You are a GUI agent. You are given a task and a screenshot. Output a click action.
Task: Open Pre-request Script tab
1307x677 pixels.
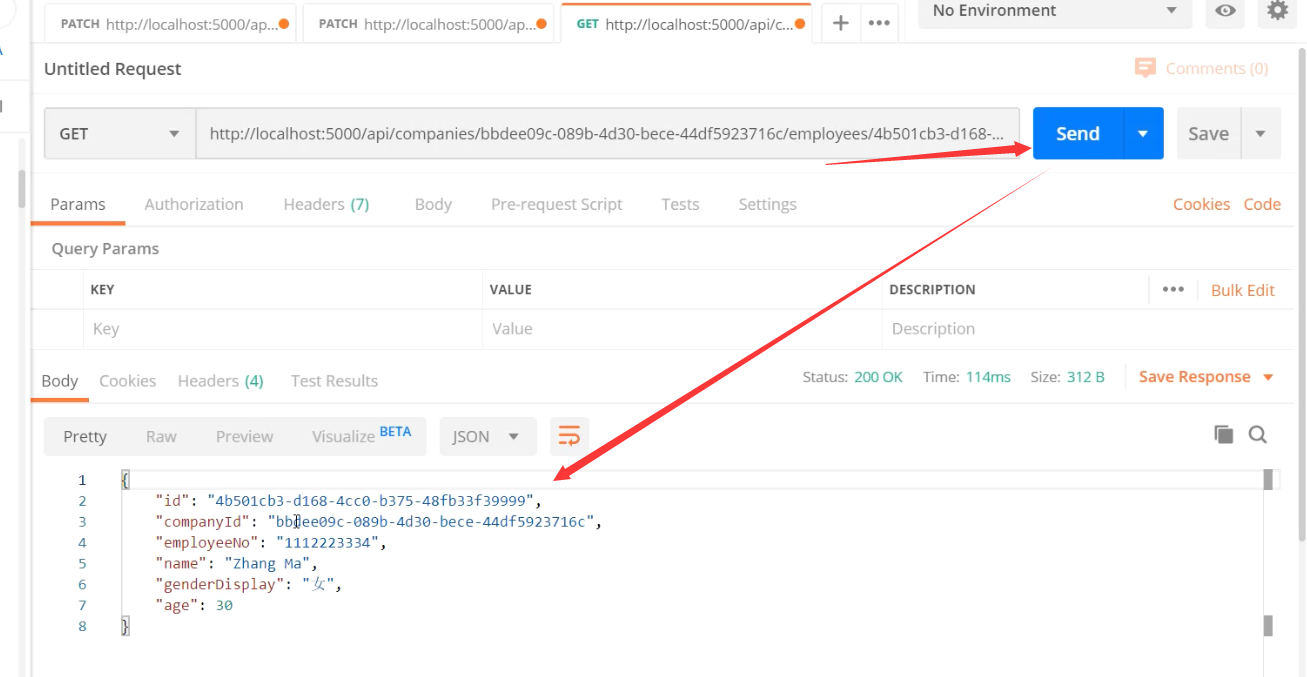click(x=556, y=204)
